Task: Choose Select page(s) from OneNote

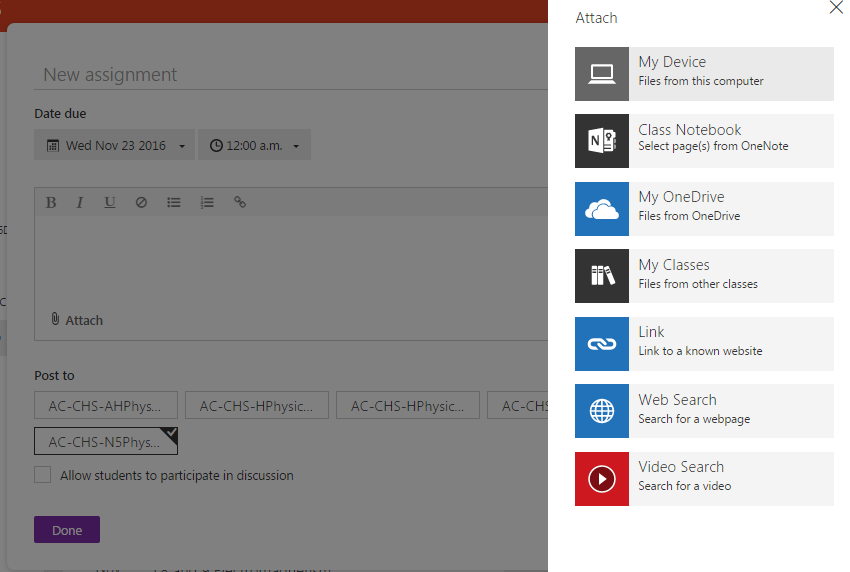Action: (704, 141)
